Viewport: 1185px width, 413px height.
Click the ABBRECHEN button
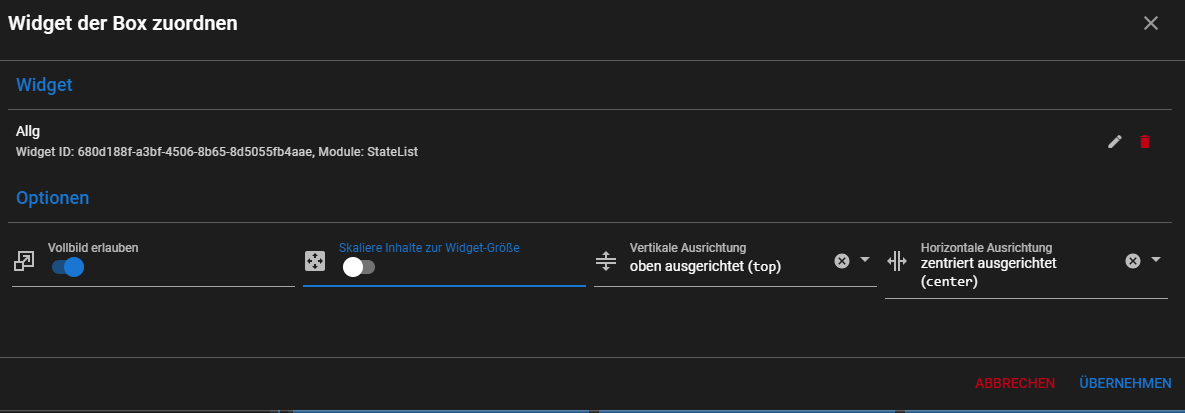[1015, 383]
